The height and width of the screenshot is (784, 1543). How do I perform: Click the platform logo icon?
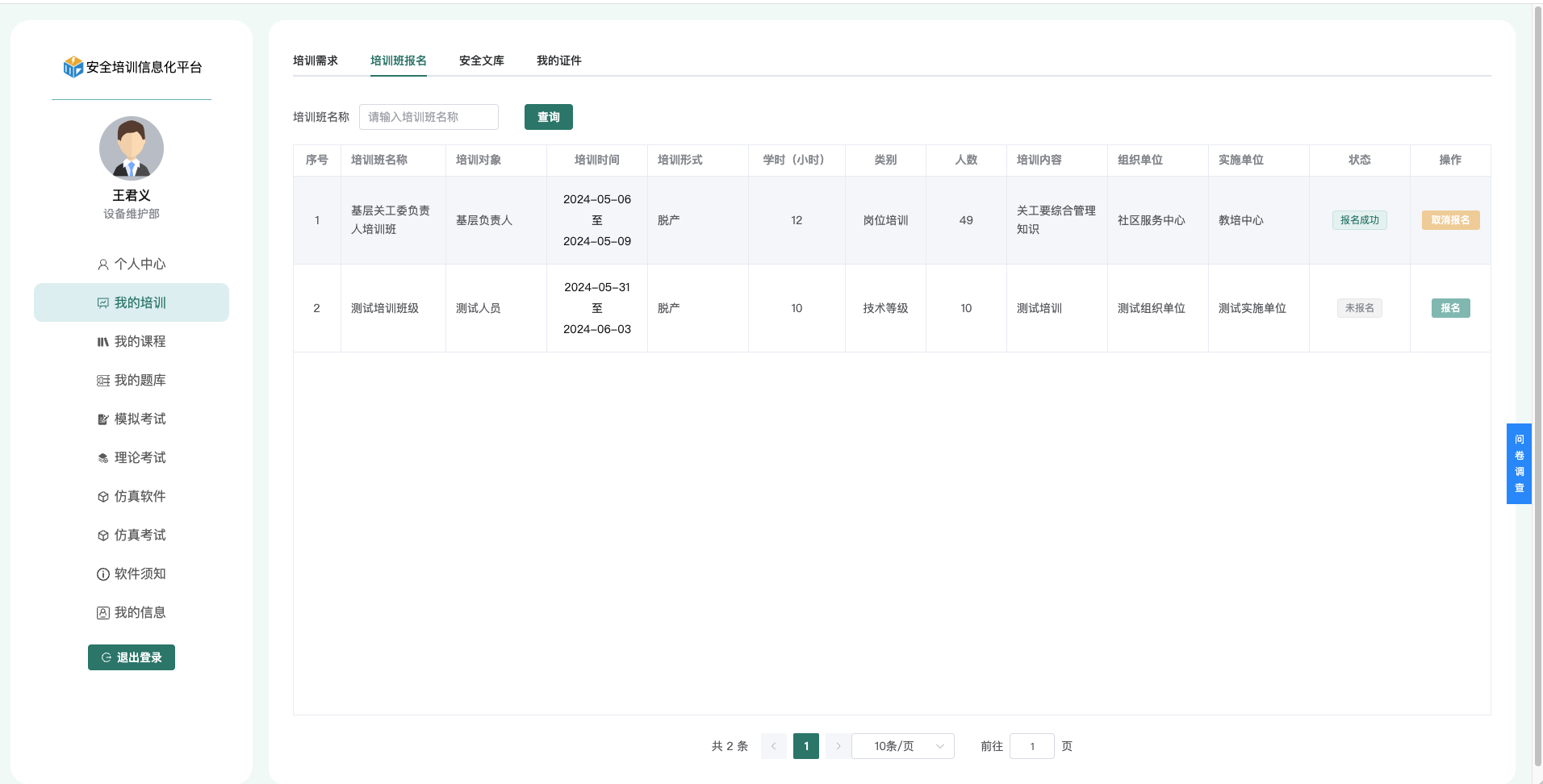(73, 67)
